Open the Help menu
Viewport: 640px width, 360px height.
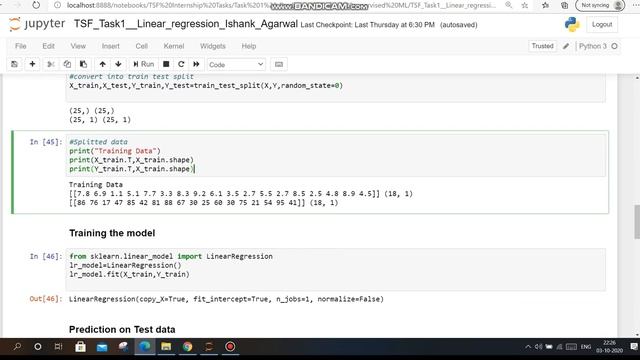(249, 46)
